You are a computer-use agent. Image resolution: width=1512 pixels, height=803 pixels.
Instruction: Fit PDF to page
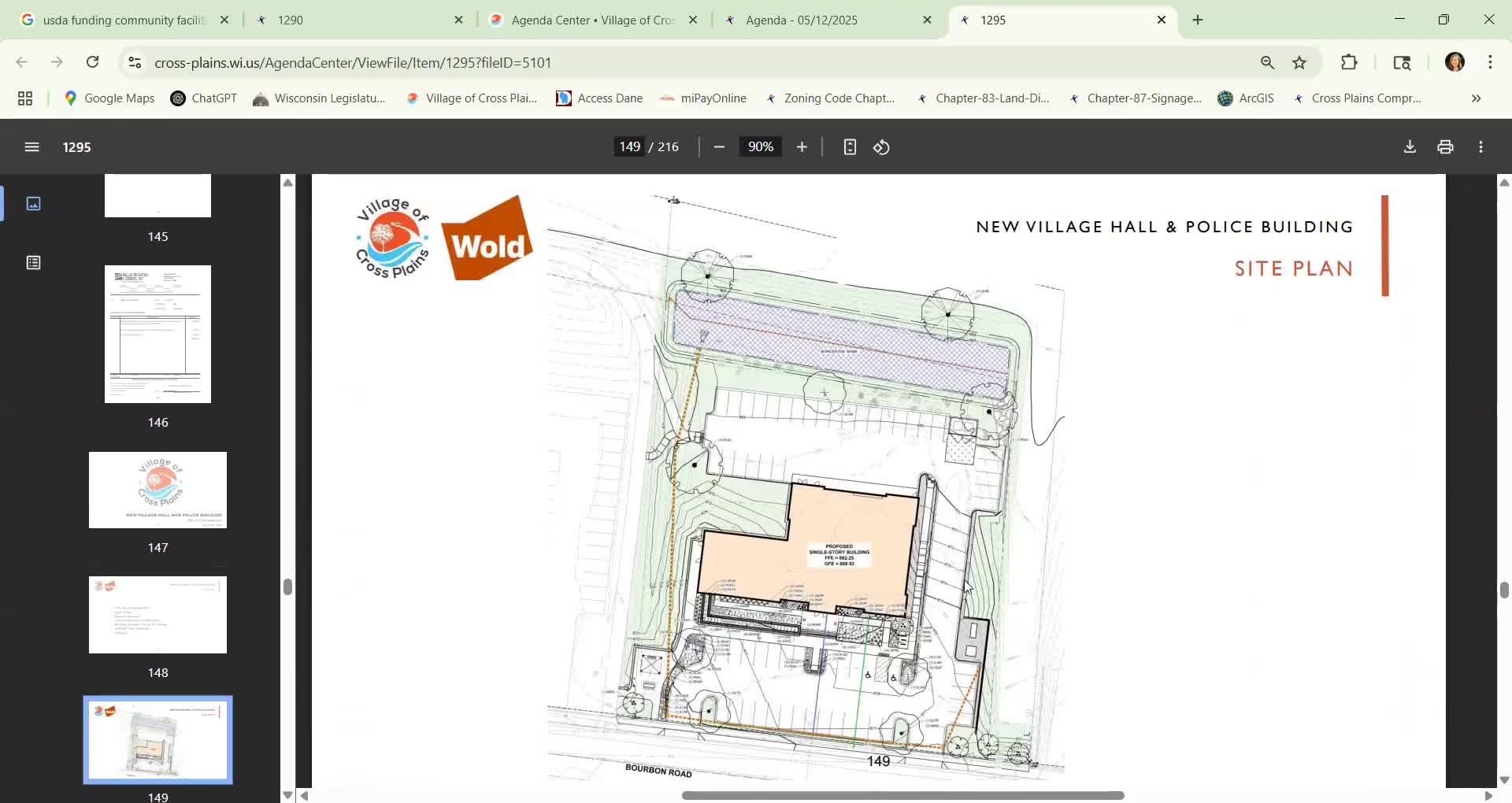tap(850, 147)
